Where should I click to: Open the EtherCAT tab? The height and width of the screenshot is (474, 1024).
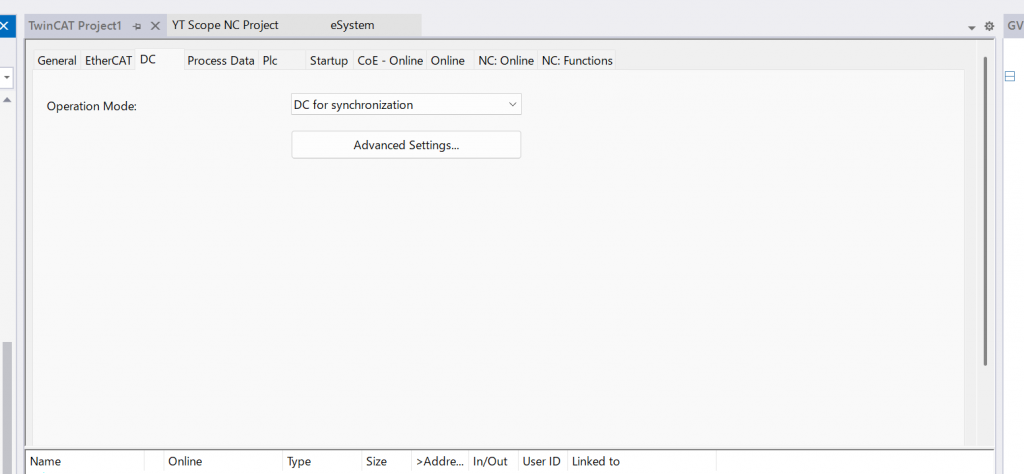click(x=108, y=61)
